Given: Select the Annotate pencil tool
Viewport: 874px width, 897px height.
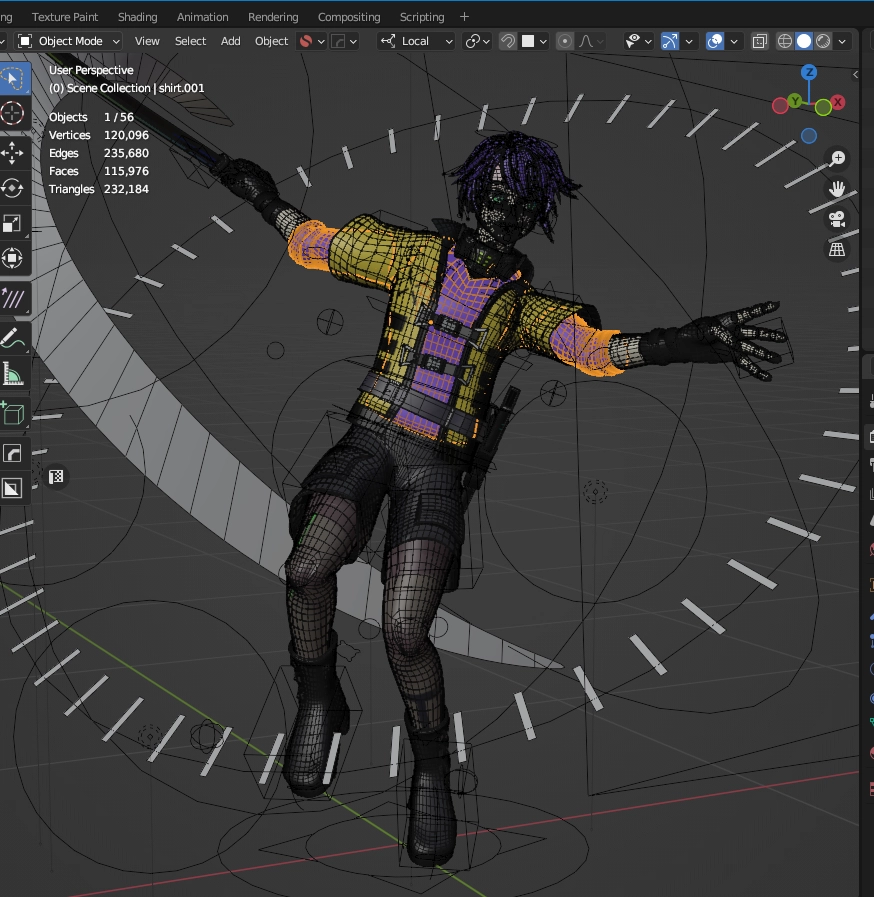Looking at the screenshot, I should [x=13, y=339].
